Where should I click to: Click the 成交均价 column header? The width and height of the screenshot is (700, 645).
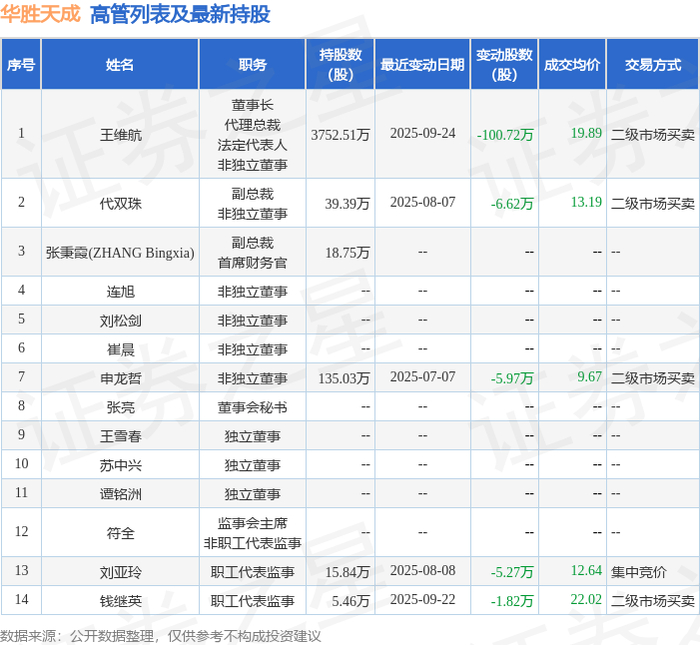572,65
